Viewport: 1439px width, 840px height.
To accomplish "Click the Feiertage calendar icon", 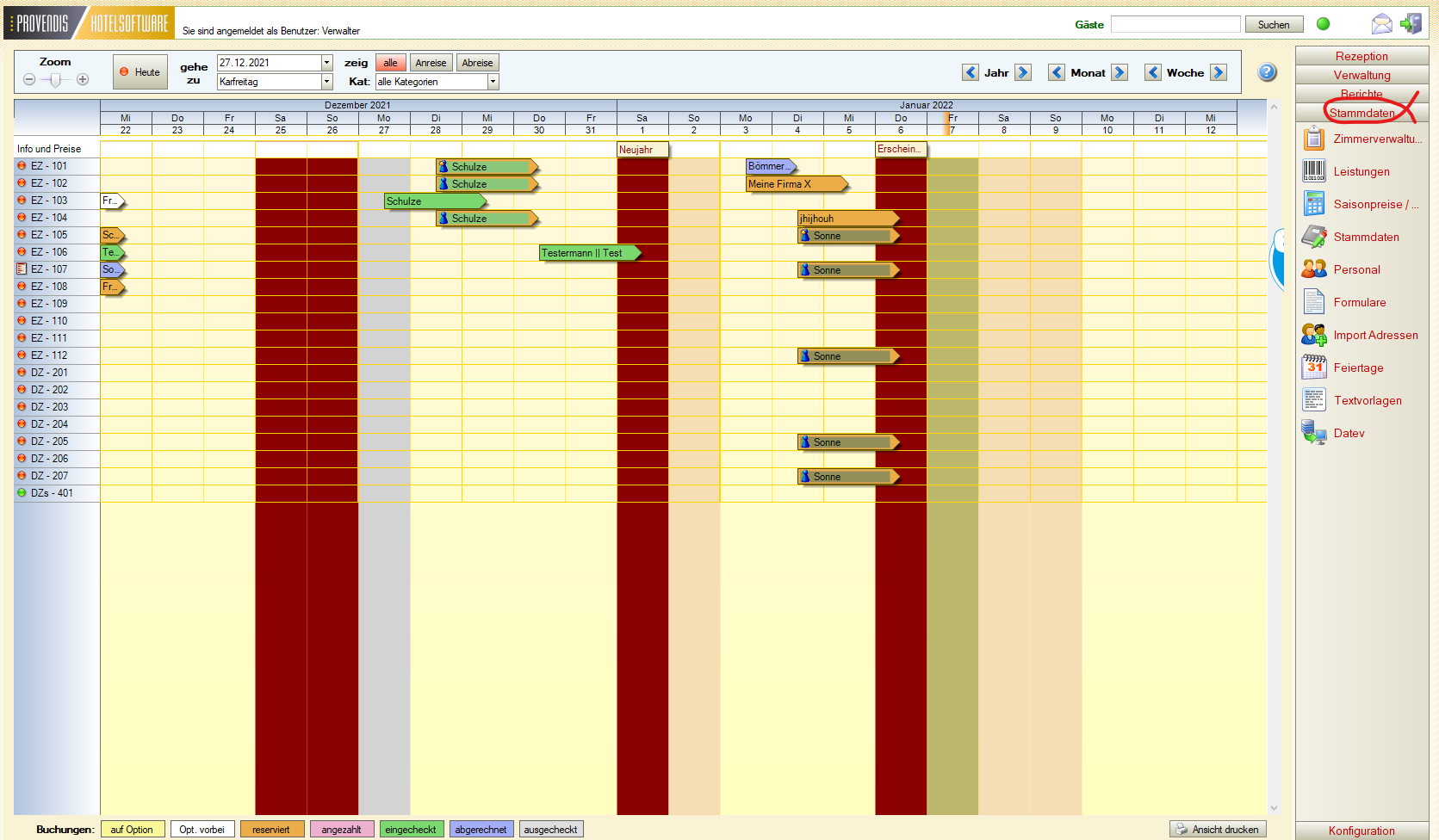I will (1313, 367).
